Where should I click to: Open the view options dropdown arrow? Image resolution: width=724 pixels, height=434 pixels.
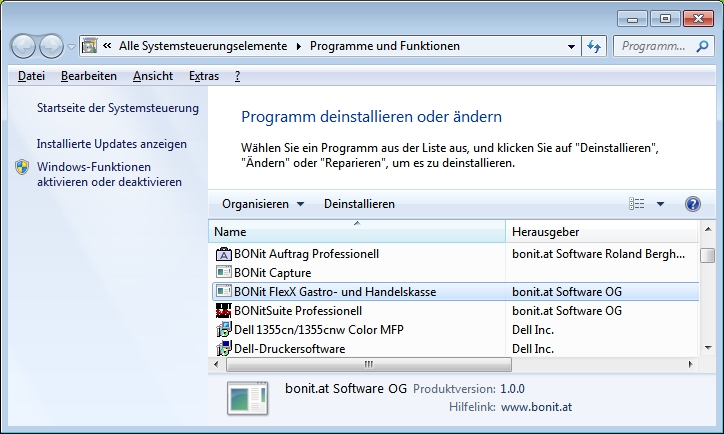pyautogui.click(x=660, y=204)
